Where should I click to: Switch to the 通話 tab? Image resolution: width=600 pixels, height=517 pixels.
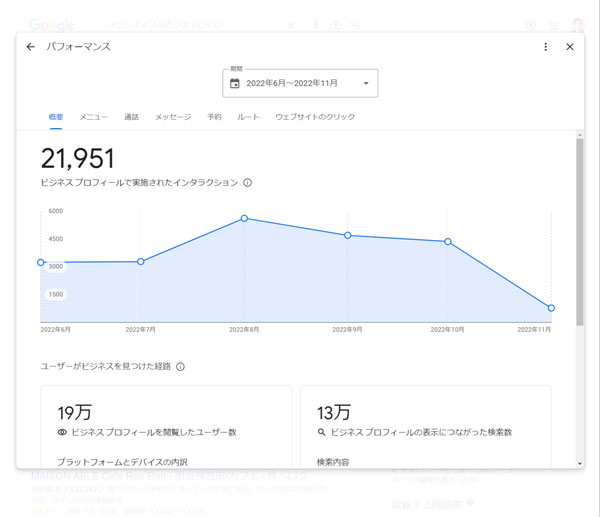(131, 117)
